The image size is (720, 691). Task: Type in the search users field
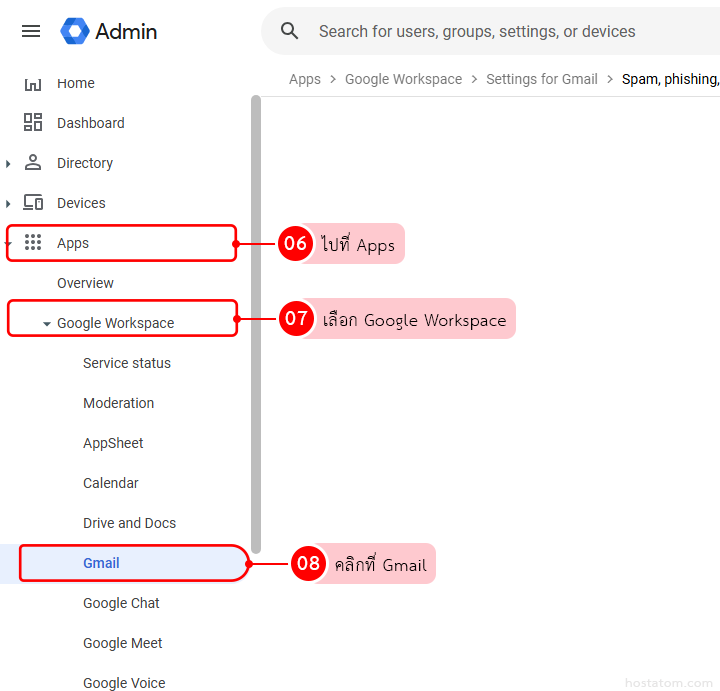pyautogui.click(x=500, y=31)
